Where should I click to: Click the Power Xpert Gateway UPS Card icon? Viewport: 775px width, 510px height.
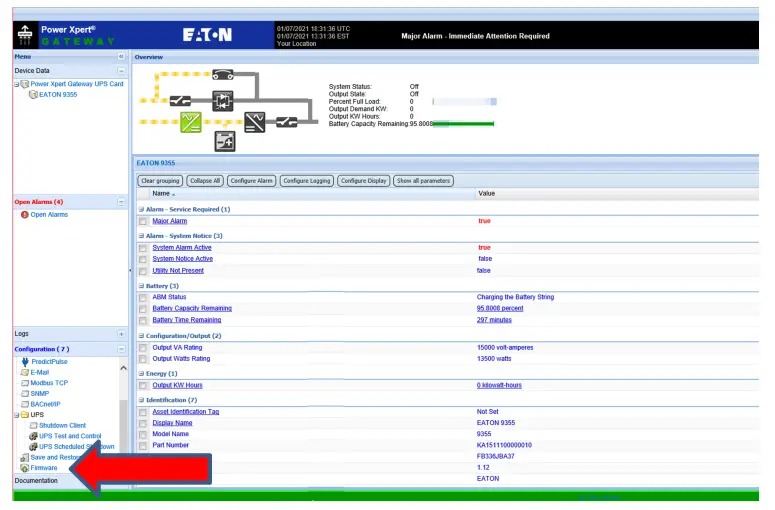pyautogui.click(x=25, y=84)
